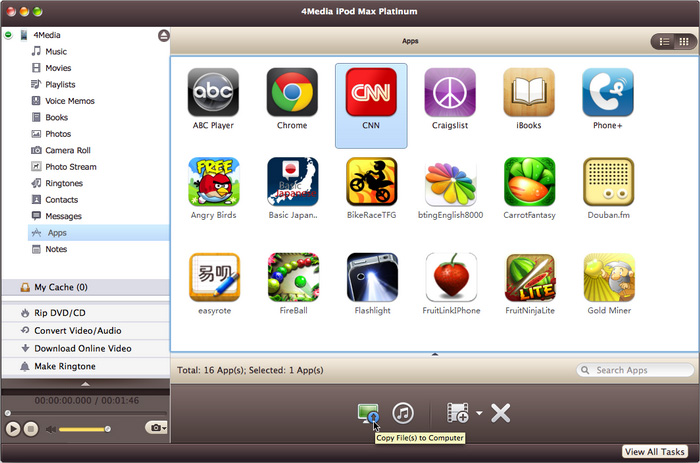The image size is (700, 463).
Task: Click the copy to iTunes music note icon
Action: point(403,413)
